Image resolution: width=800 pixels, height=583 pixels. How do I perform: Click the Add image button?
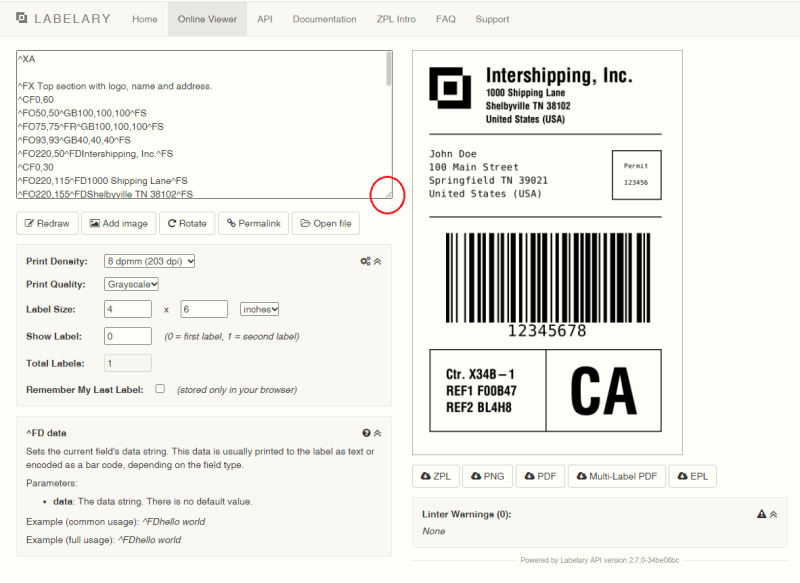click(118, 223)
